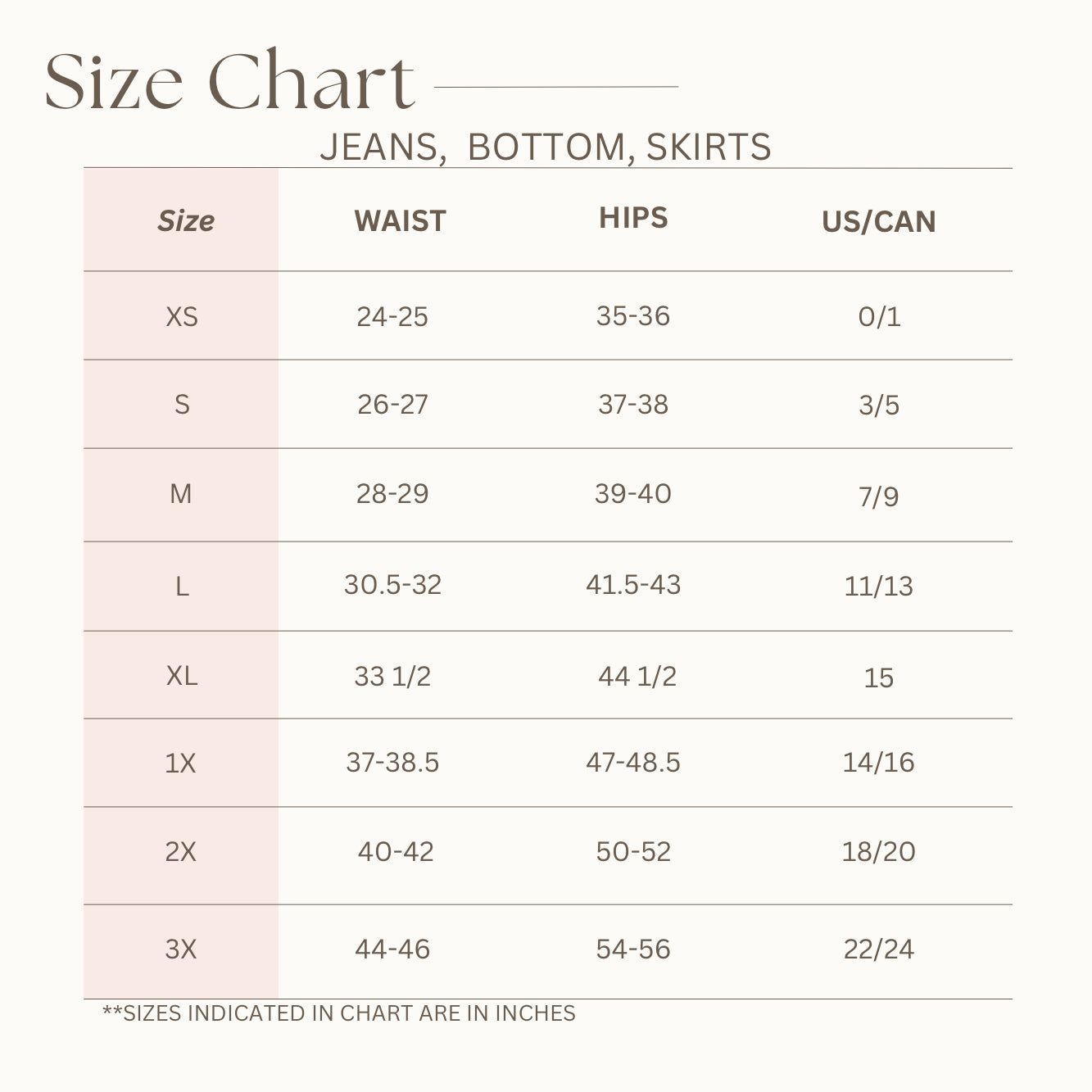Click the Size Chart title
1092x1092 pixels.
230,81
